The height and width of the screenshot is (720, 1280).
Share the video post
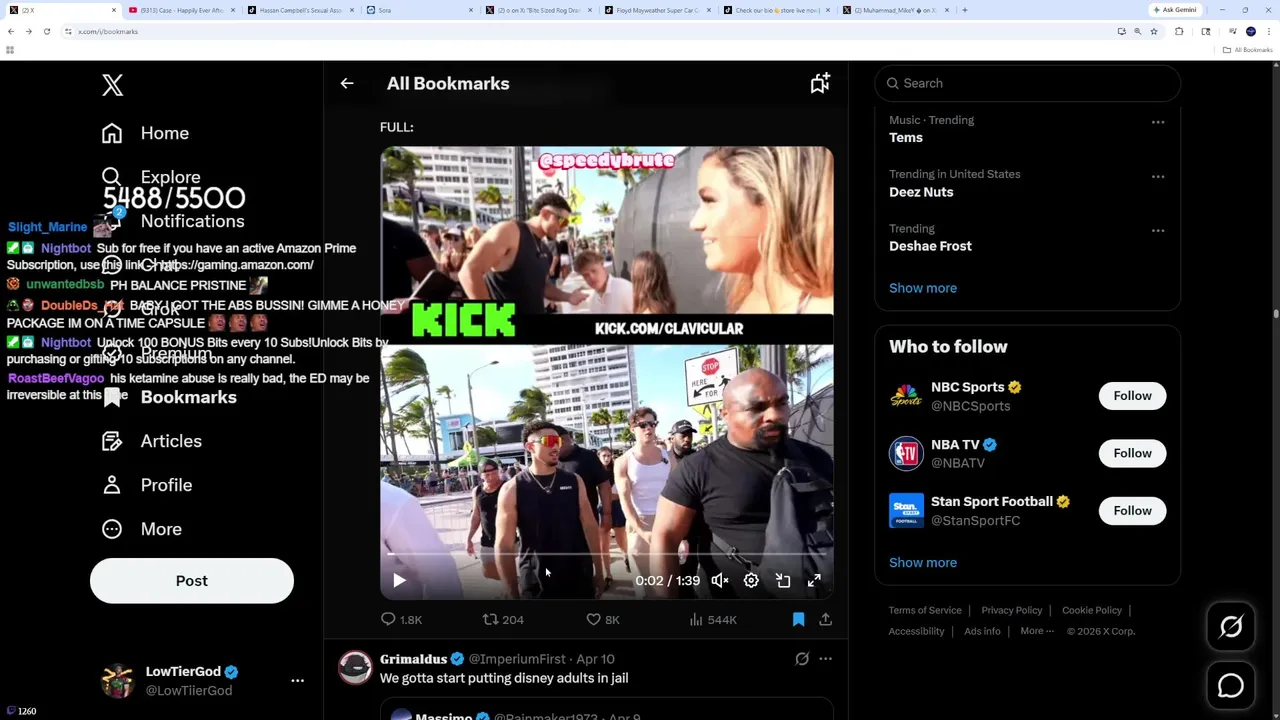(825, 620)
